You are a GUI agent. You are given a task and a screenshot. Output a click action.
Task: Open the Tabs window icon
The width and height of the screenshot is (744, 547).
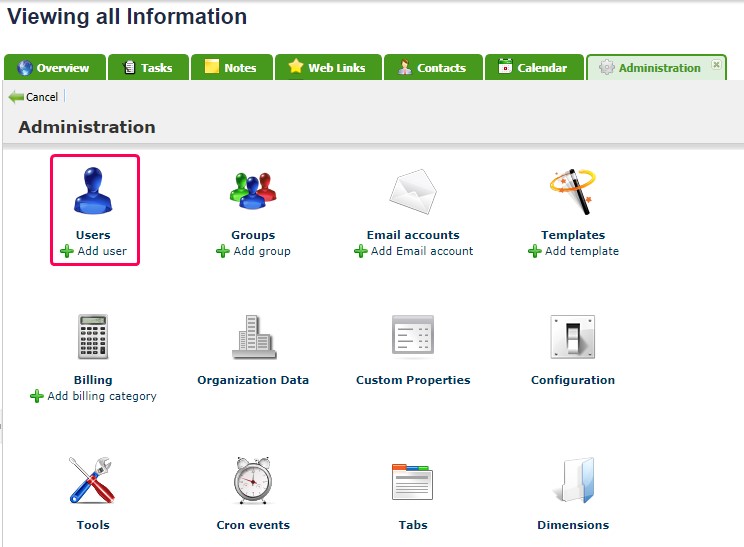412,482
